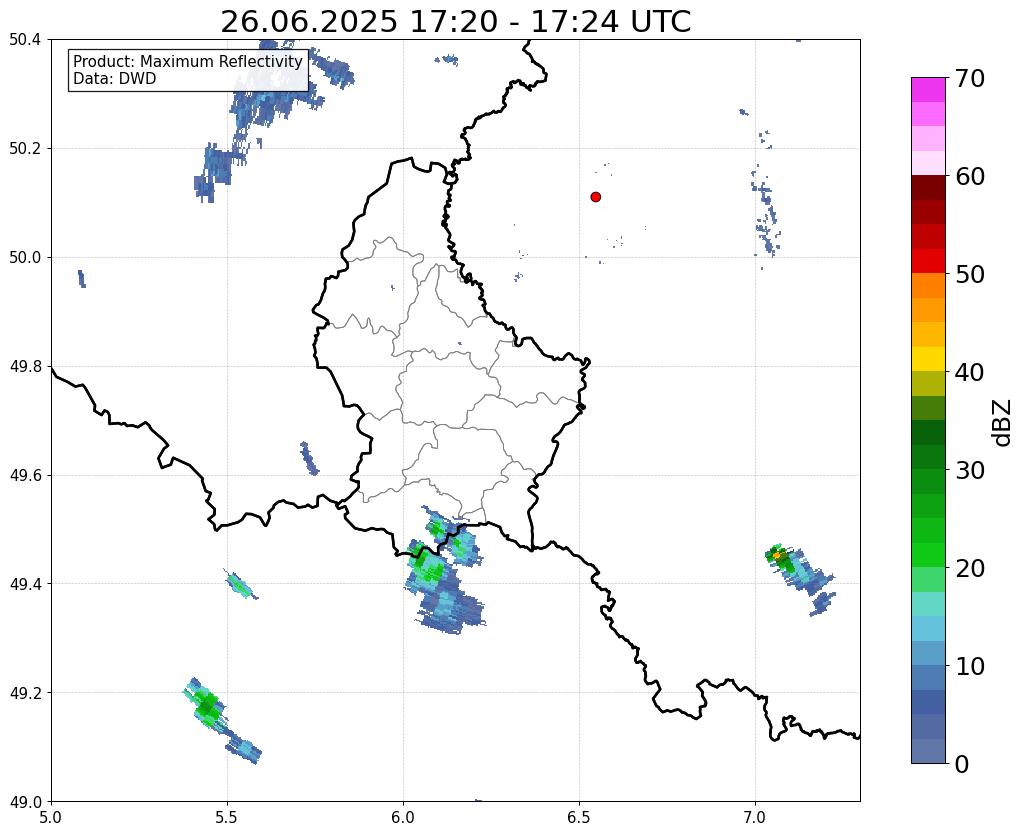The width and height of the screenshot is (1023, 834).
Task: Click the colorbar tick label 50
Action: click(x=970, y=274)
